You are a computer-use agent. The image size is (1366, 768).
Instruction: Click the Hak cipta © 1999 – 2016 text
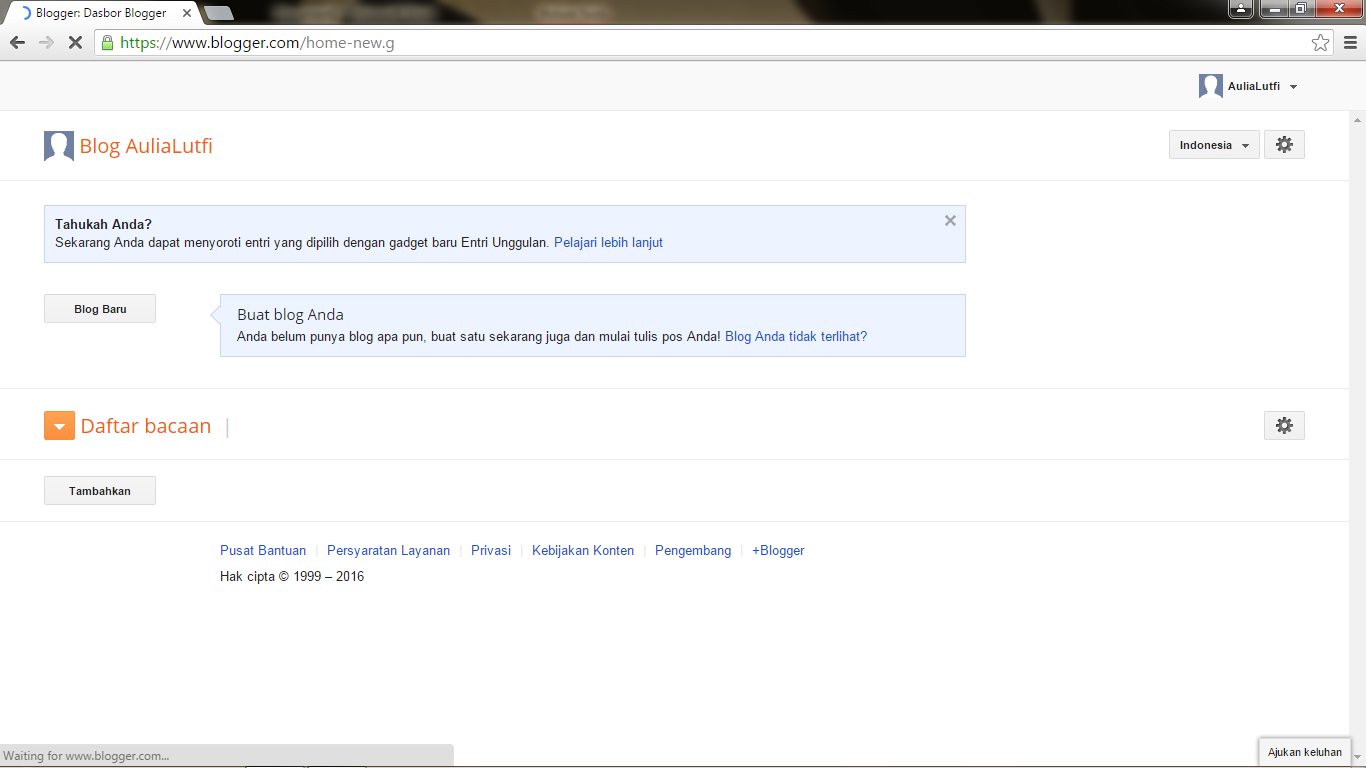292,576
